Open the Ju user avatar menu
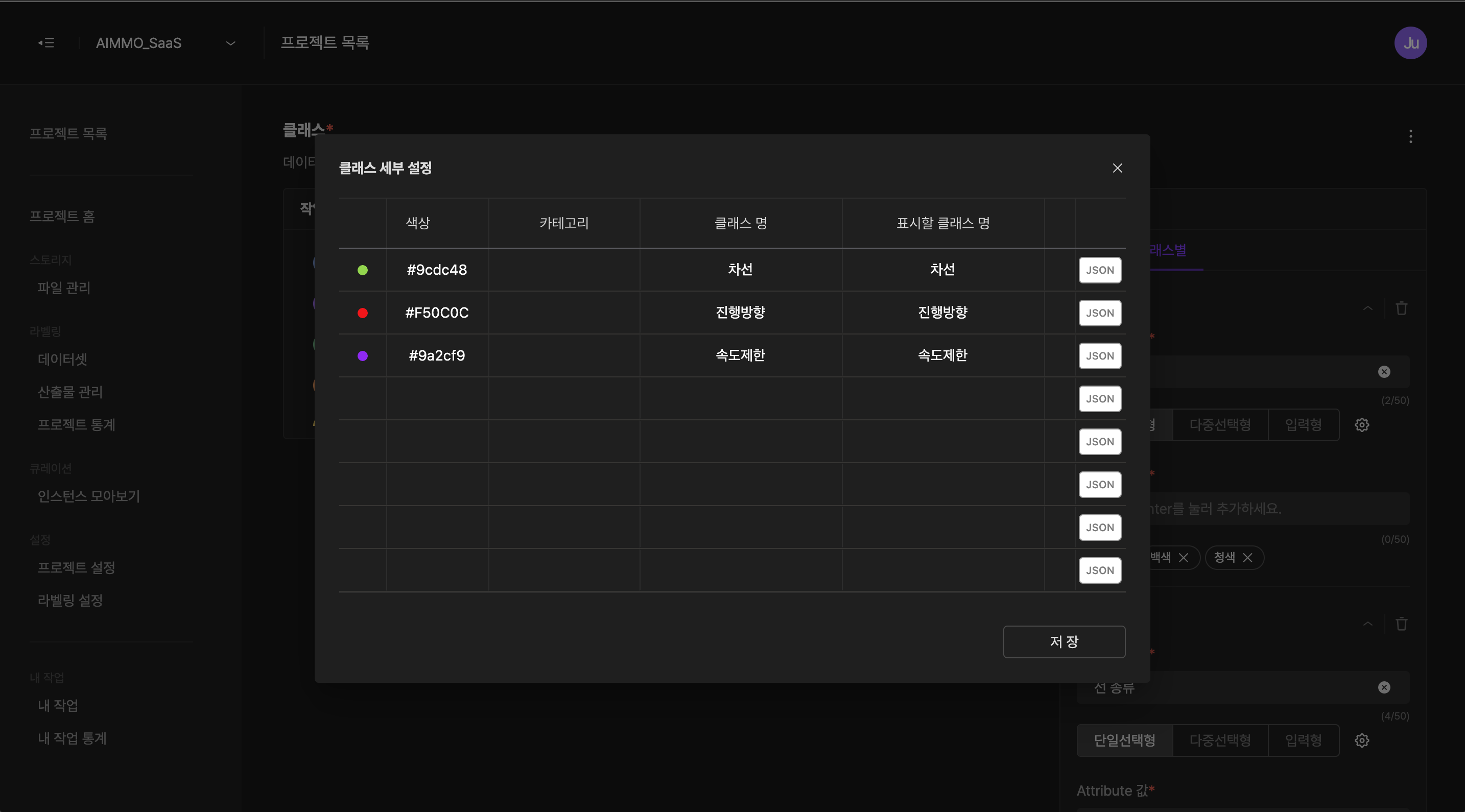The image size is (1465, 812). [x=1410, y=43]
